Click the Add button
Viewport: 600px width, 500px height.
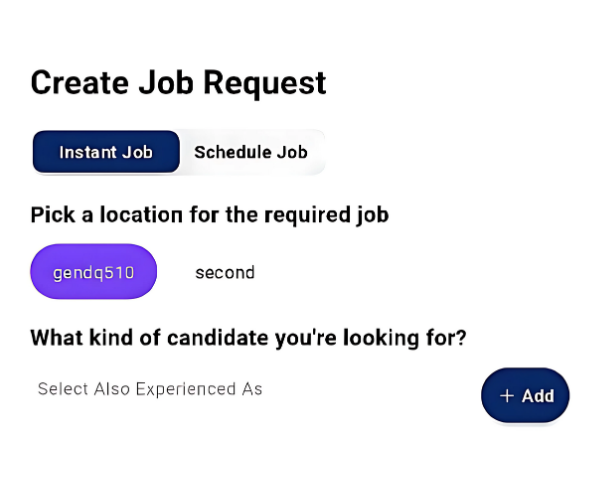525,396
